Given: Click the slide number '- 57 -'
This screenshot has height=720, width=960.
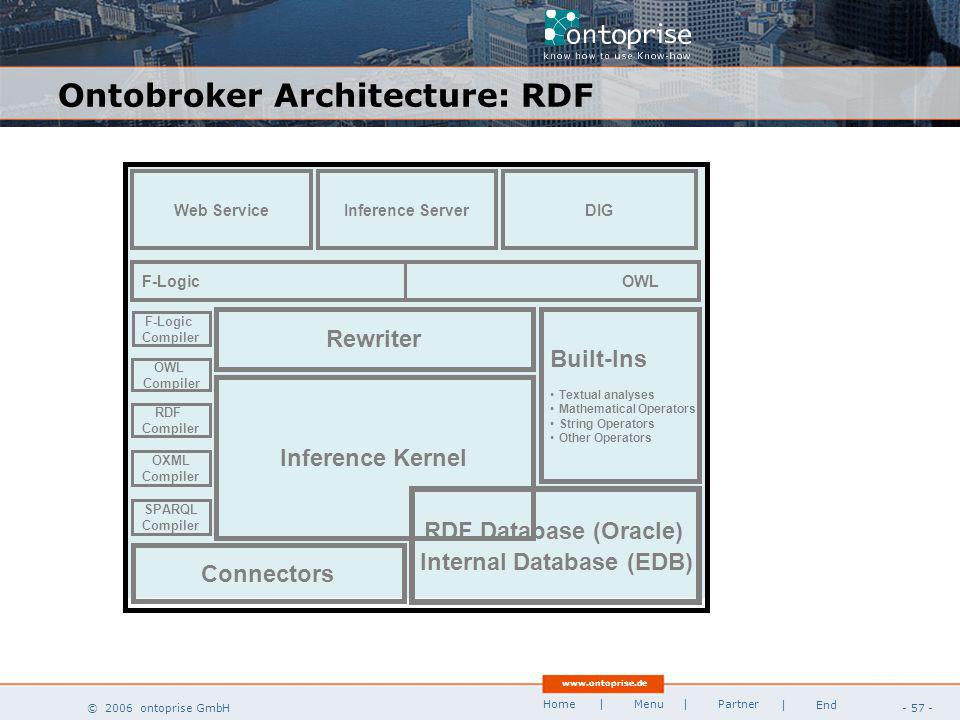Looking at the screenshot, I should [917, 708].
